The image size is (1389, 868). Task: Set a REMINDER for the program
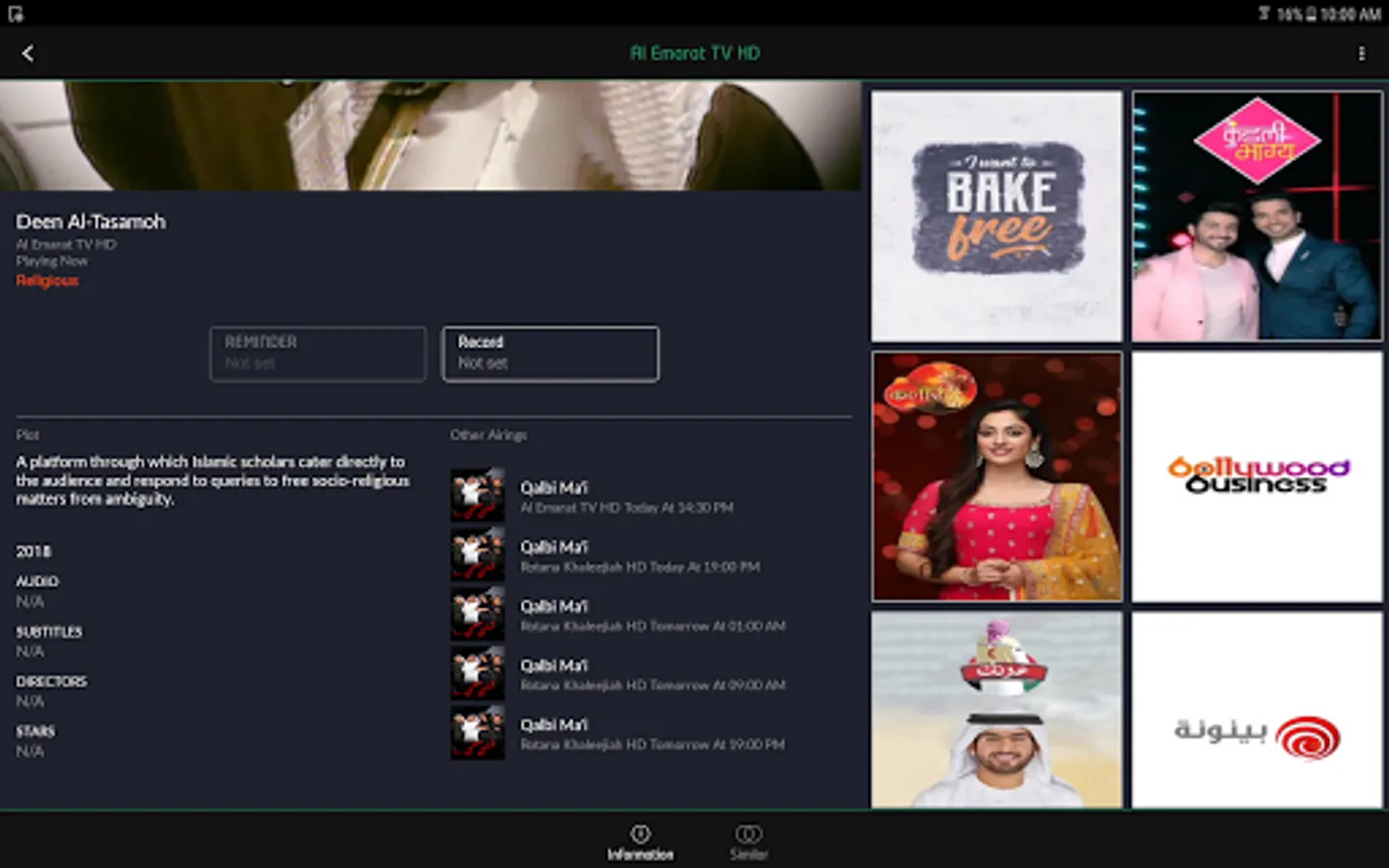(318, 354)
